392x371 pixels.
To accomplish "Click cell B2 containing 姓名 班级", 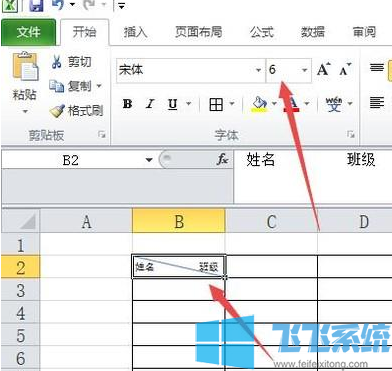I will [x=179, y=267].
